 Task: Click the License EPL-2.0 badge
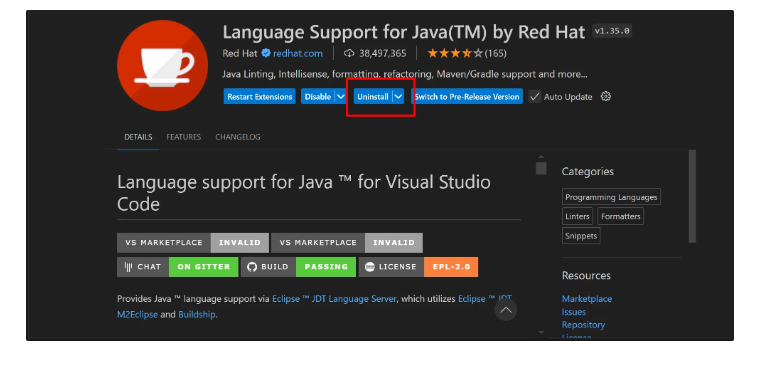[418, 267]
